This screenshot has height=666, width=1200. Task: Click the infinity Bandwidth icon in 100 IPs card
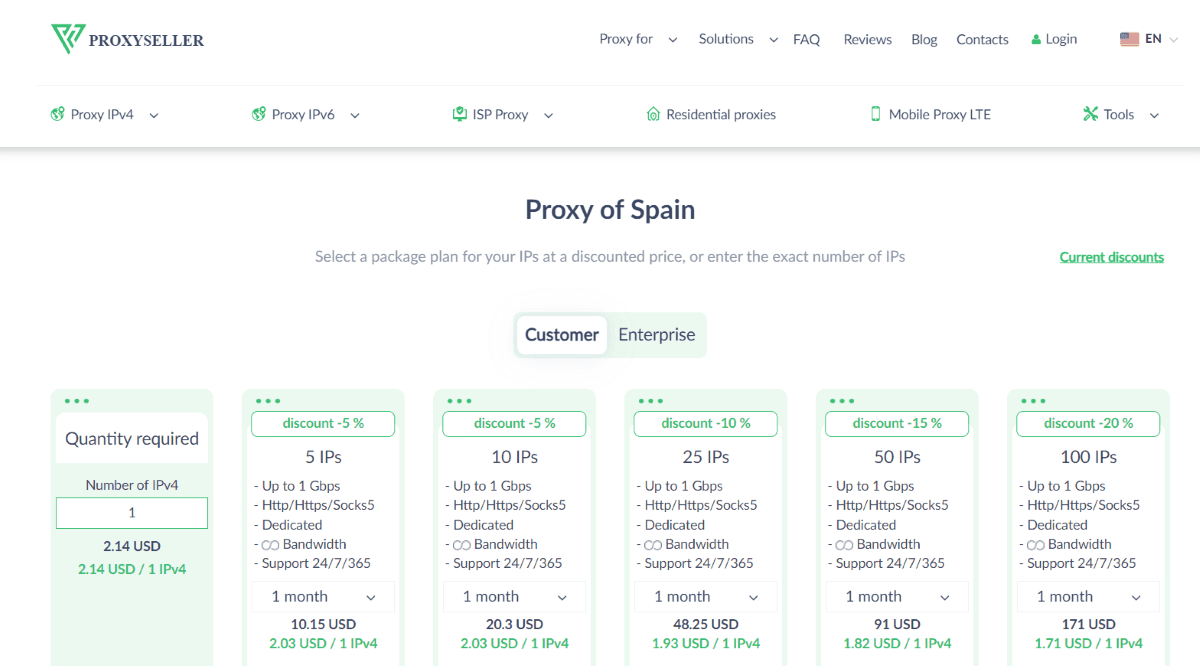[1036, 545]
